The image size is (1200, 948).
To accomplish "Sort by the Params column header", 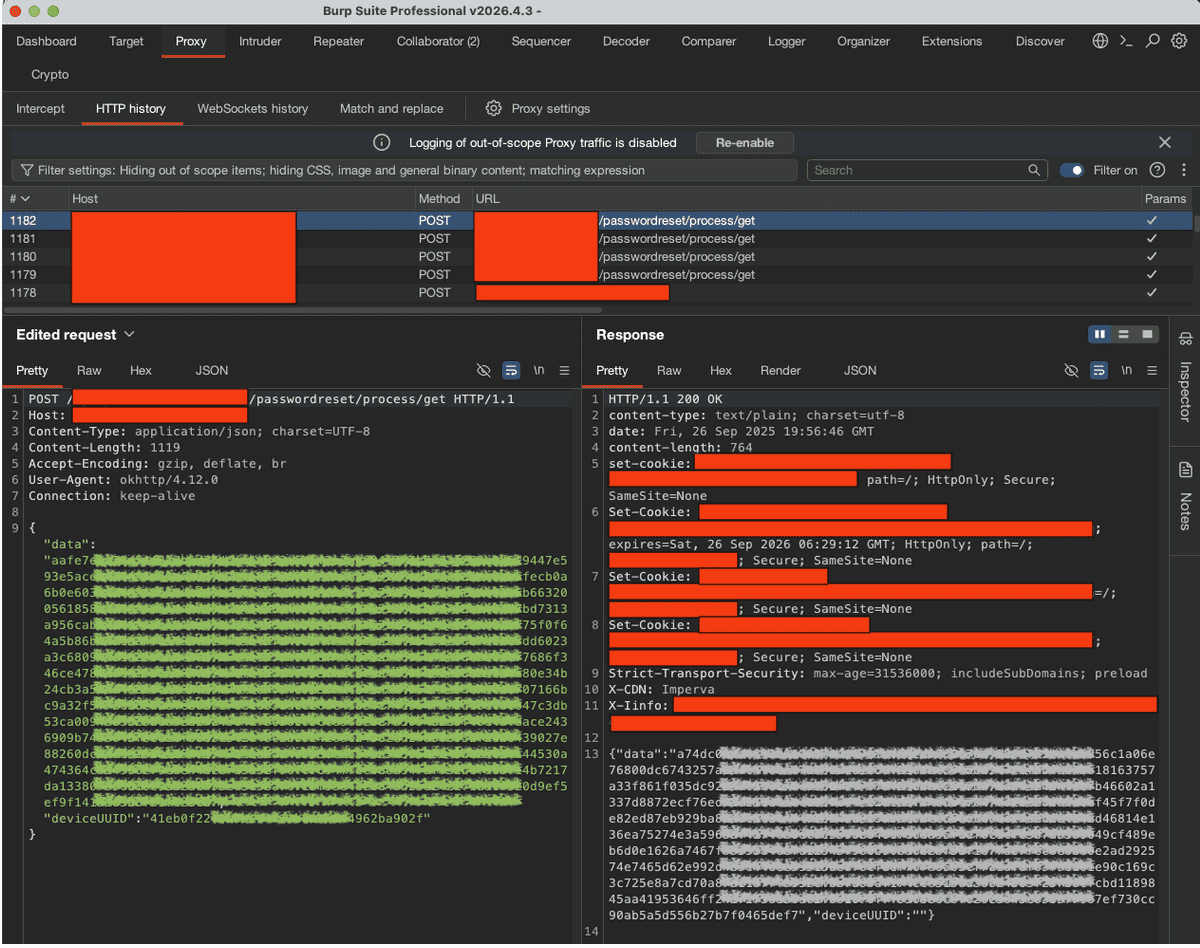I will (1166, 199).
